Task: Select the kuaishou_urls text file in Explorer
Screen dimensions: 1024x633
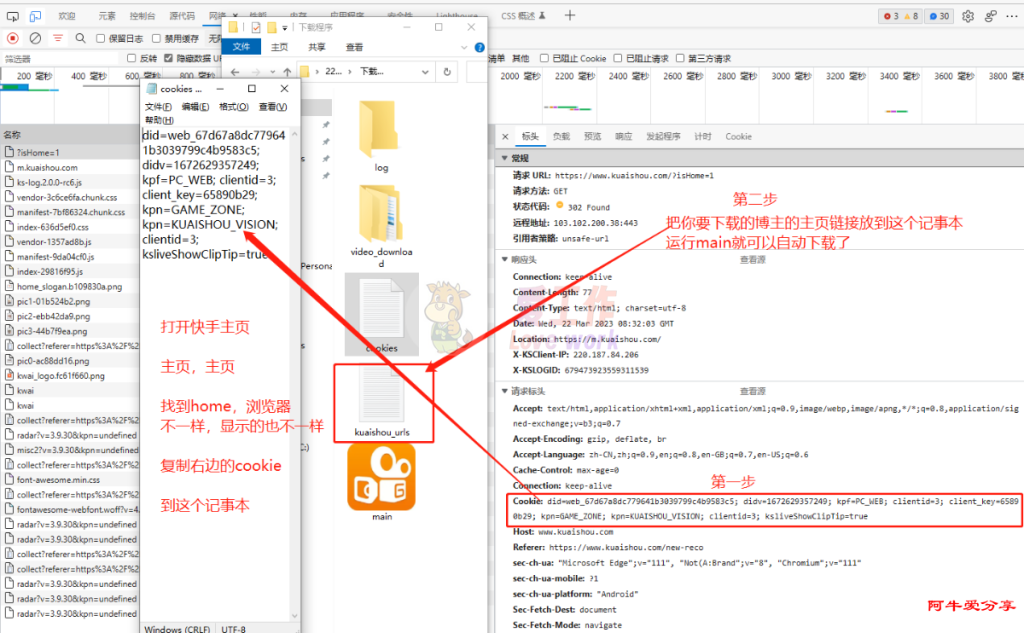Action: [382, 401]
